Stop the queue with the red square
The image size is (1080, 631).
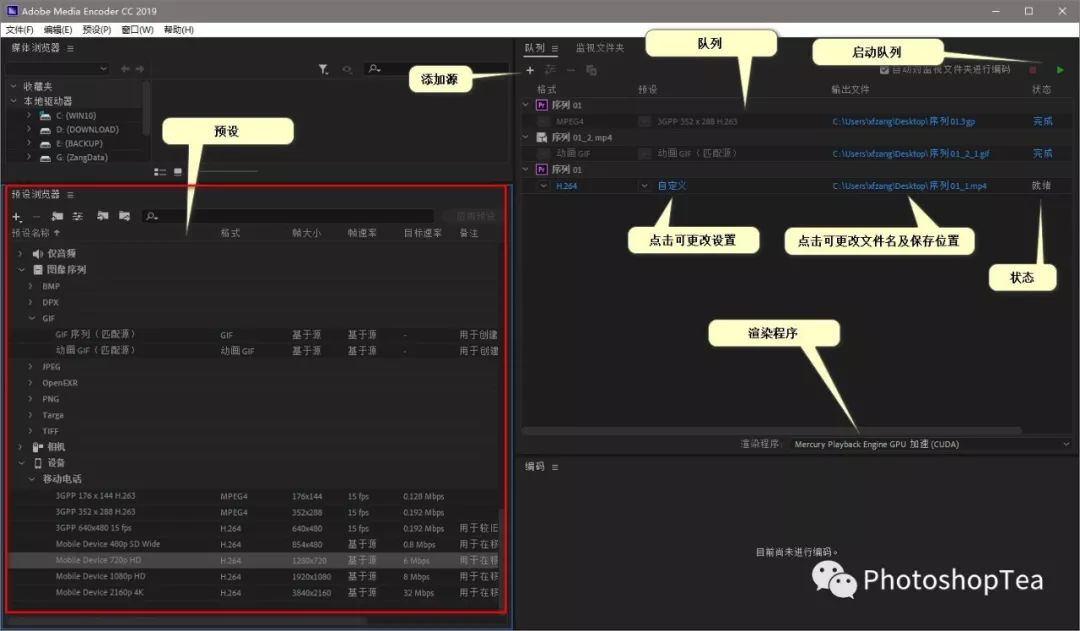click(1032, 70)
